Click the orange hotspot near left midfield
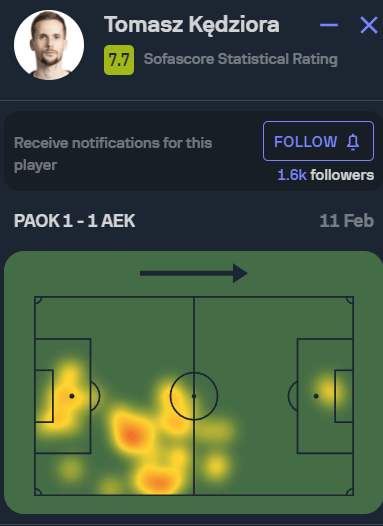 [x=131, y=435]
